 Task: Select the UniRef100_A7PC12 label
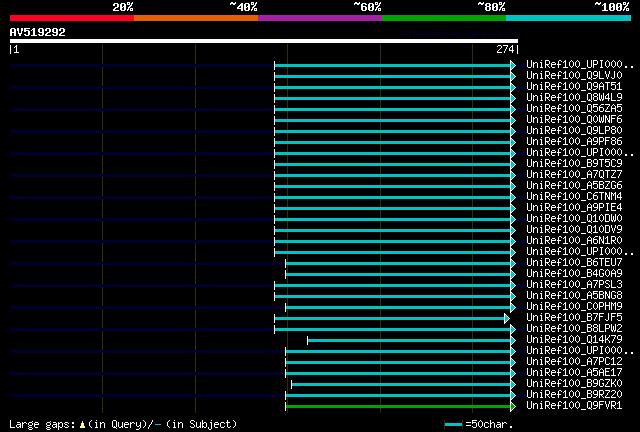[x=574, y=362]
